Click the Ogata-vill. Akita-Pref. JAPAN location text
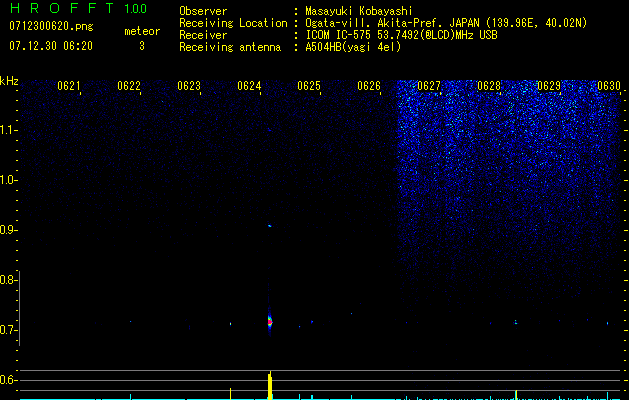The width and height of the screenshot is (629, 400). [x=446, y=23]
